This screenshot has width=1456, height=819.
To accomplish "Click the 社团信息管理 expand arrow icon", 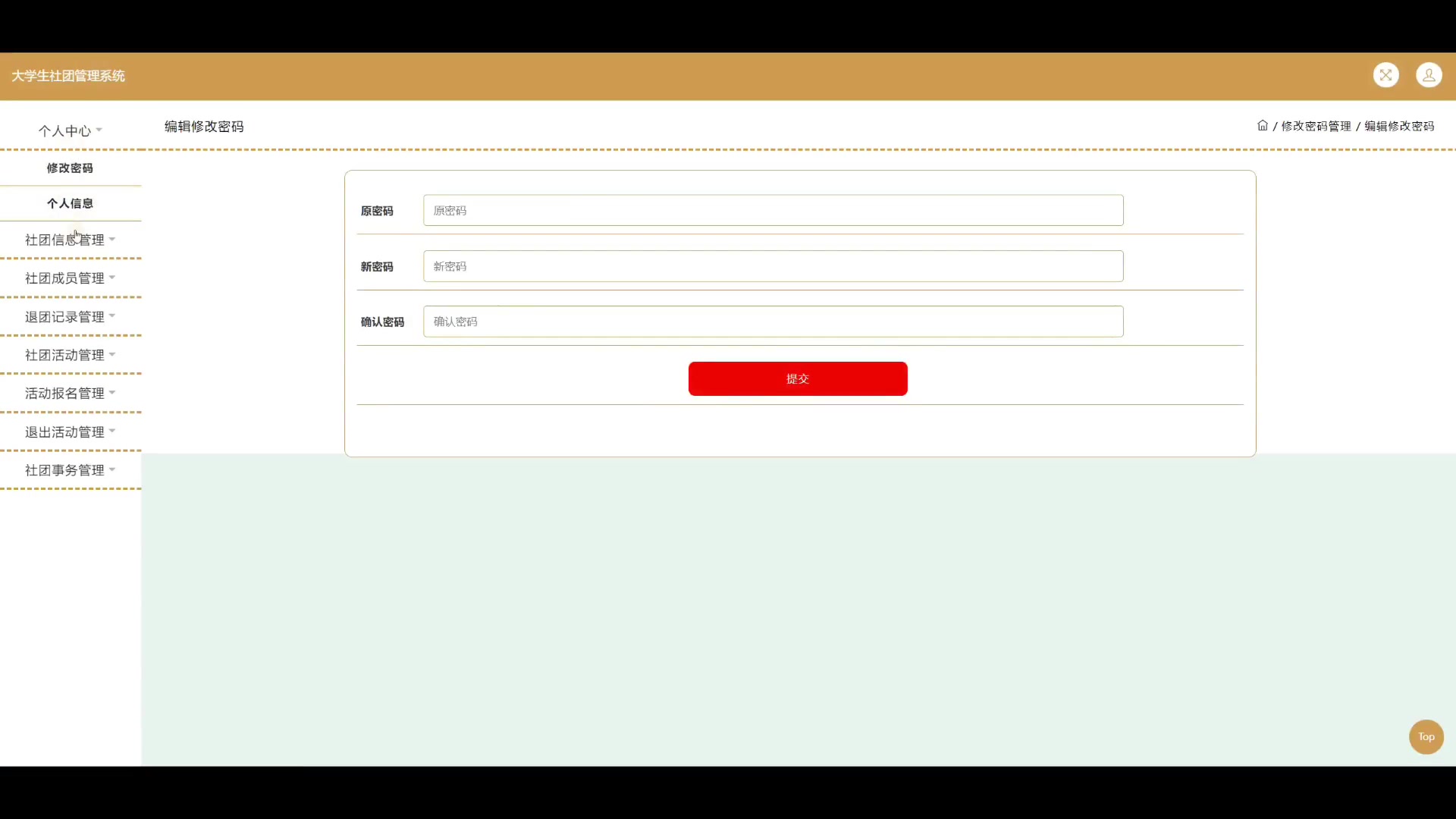I will click(113, 240).
